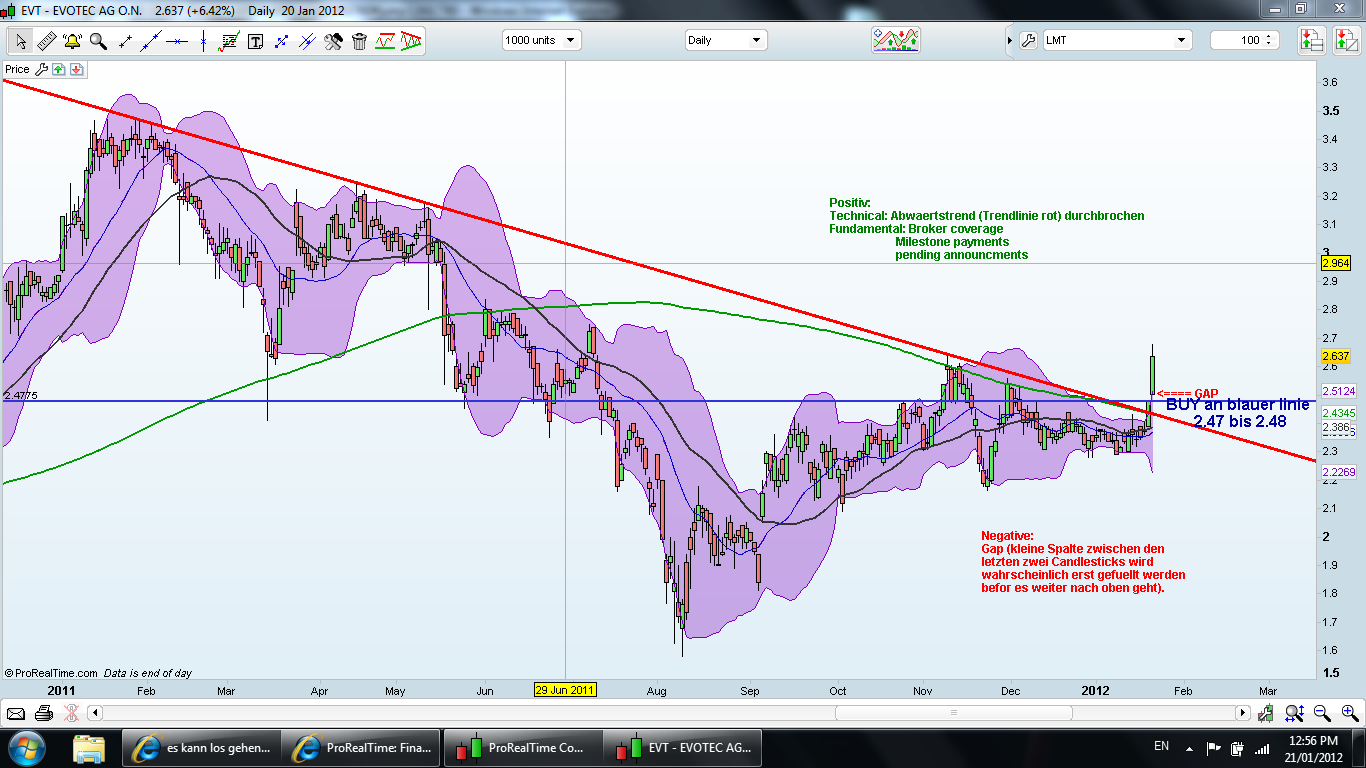The image size is (1366, 768).
Task: Click the 2.964 price label on axis
Action: (1336, 263)
